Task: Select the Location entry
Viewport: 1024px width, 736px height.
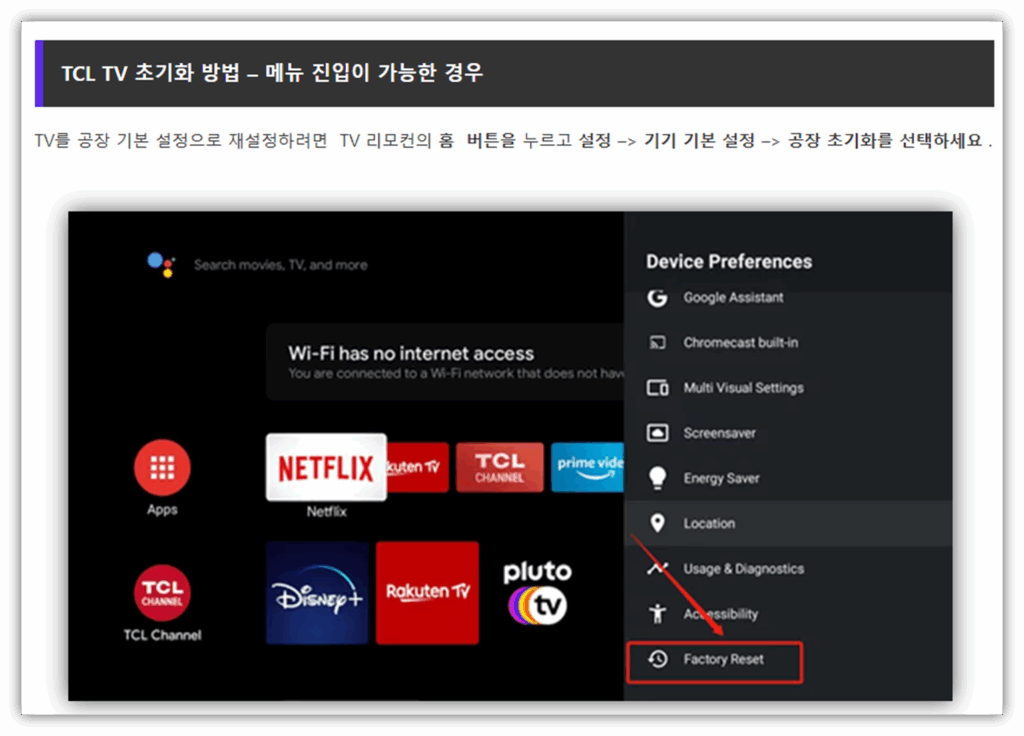Action: point(788,523)
